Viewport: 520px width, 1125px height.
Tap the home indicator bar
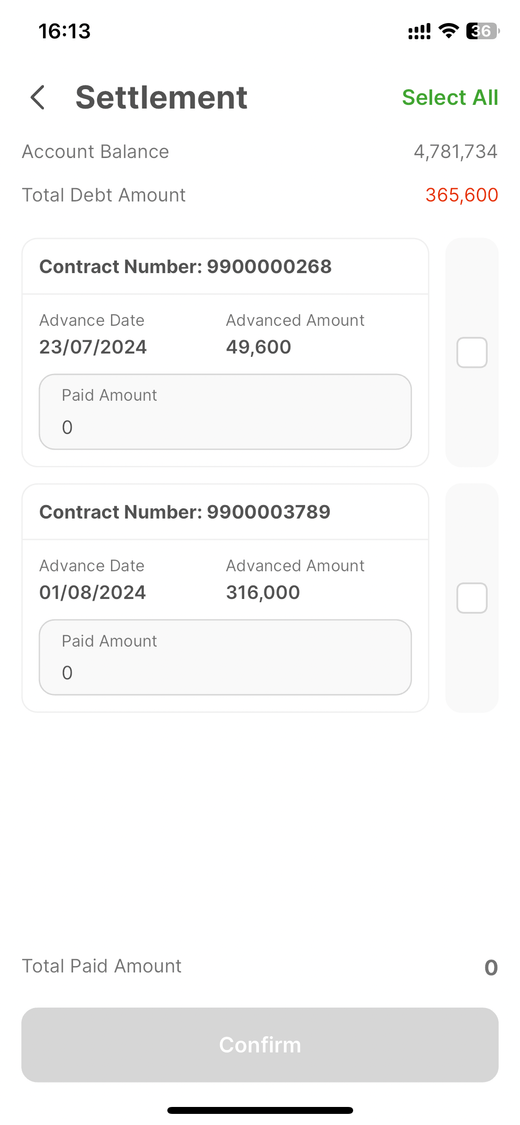[260, 1110]
